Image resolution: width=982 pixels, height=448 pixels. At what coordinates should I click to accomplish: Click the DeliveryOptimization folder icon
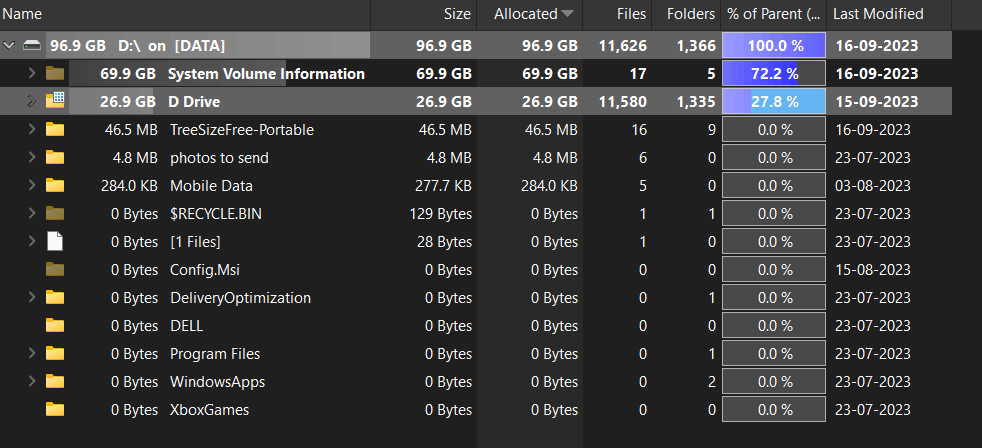point(55,298)
